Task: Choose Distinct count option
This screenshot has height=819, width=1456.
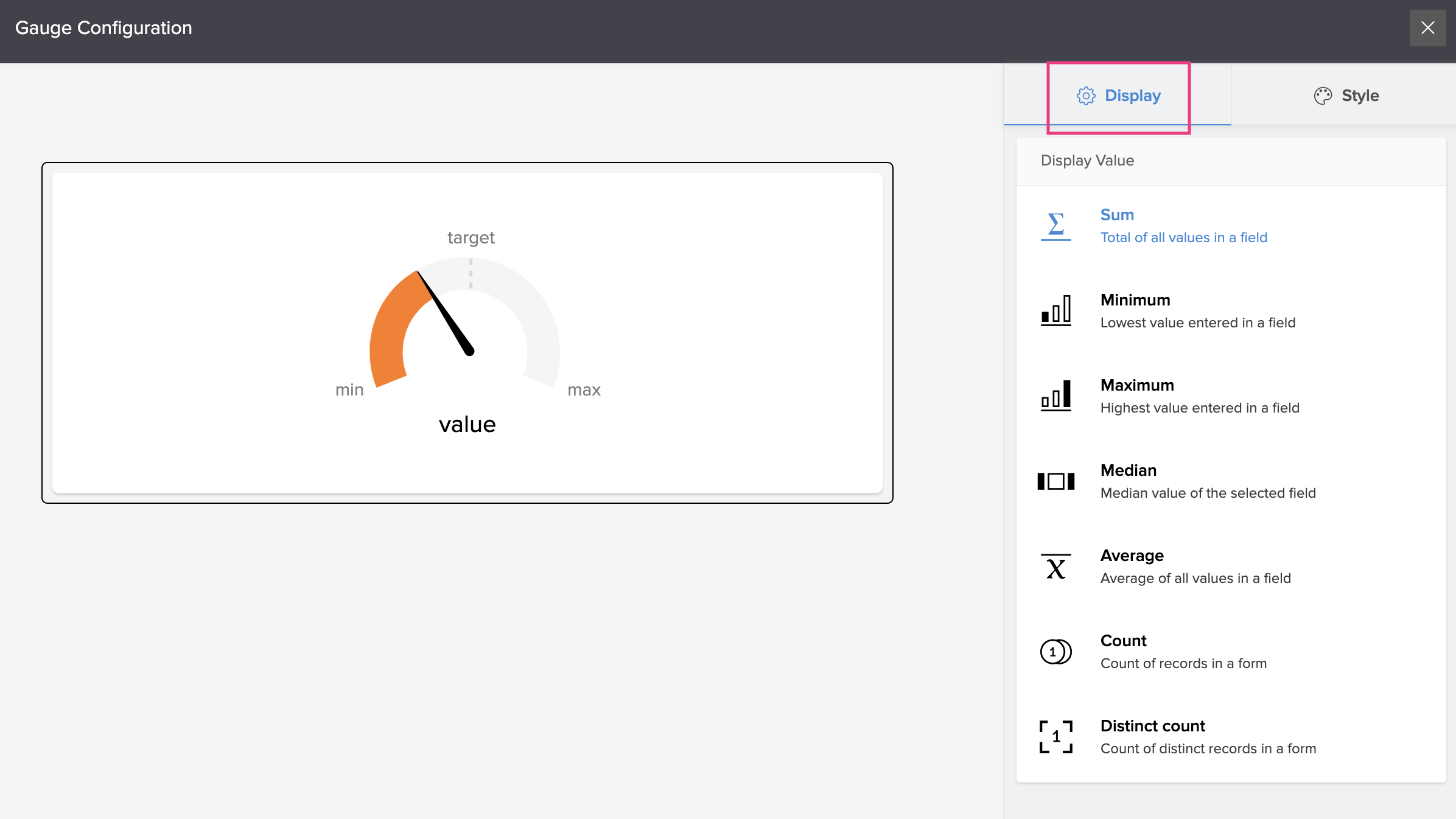Action: [1208, 737]
